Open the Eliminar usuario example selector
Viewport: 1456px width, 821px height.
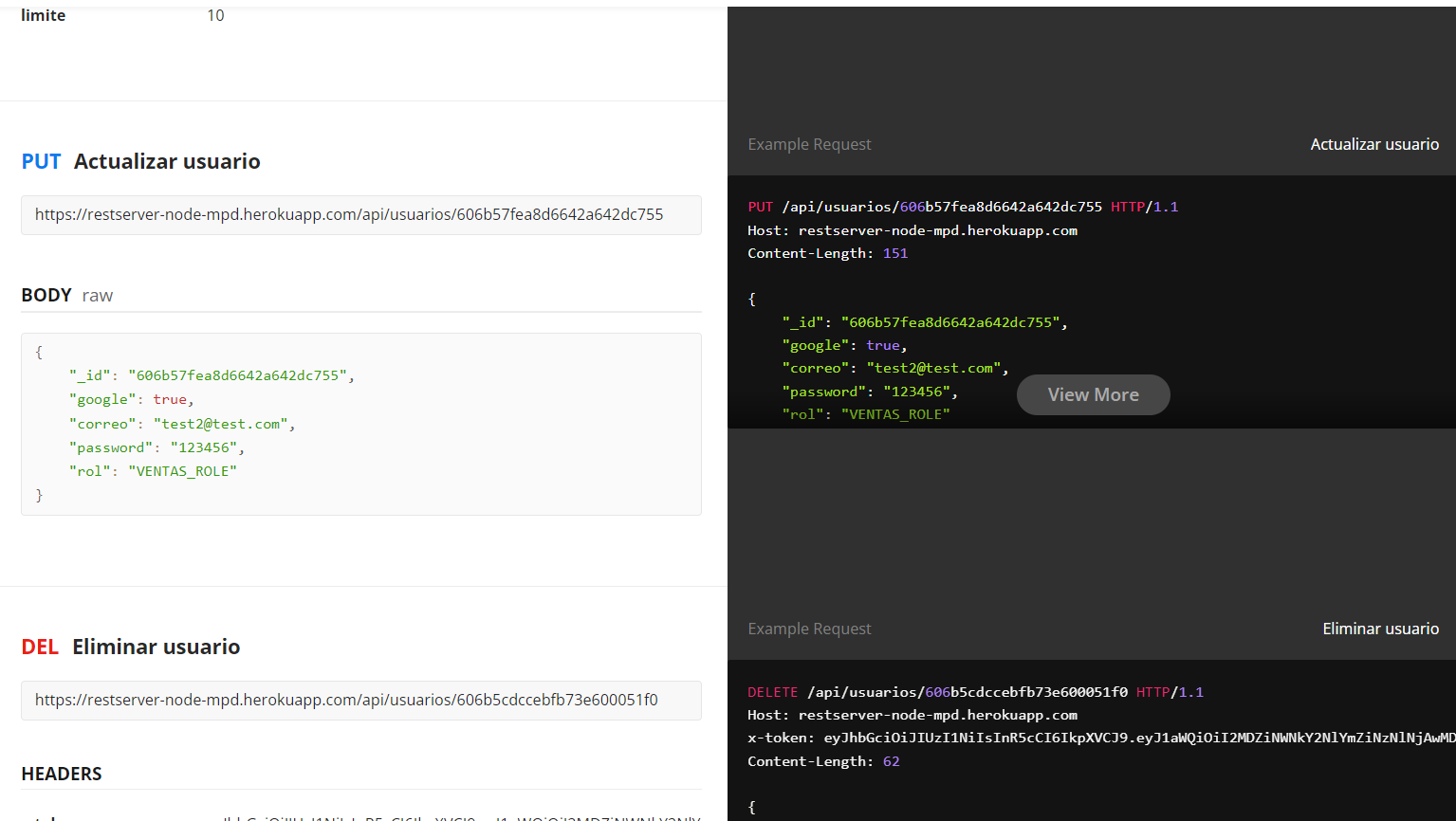coord(1381,628)
